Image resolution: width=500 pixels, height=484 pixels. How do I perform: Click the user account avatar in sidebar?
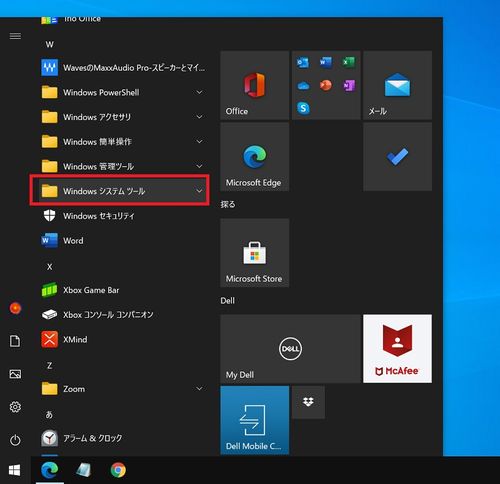[x=15, y=308]
